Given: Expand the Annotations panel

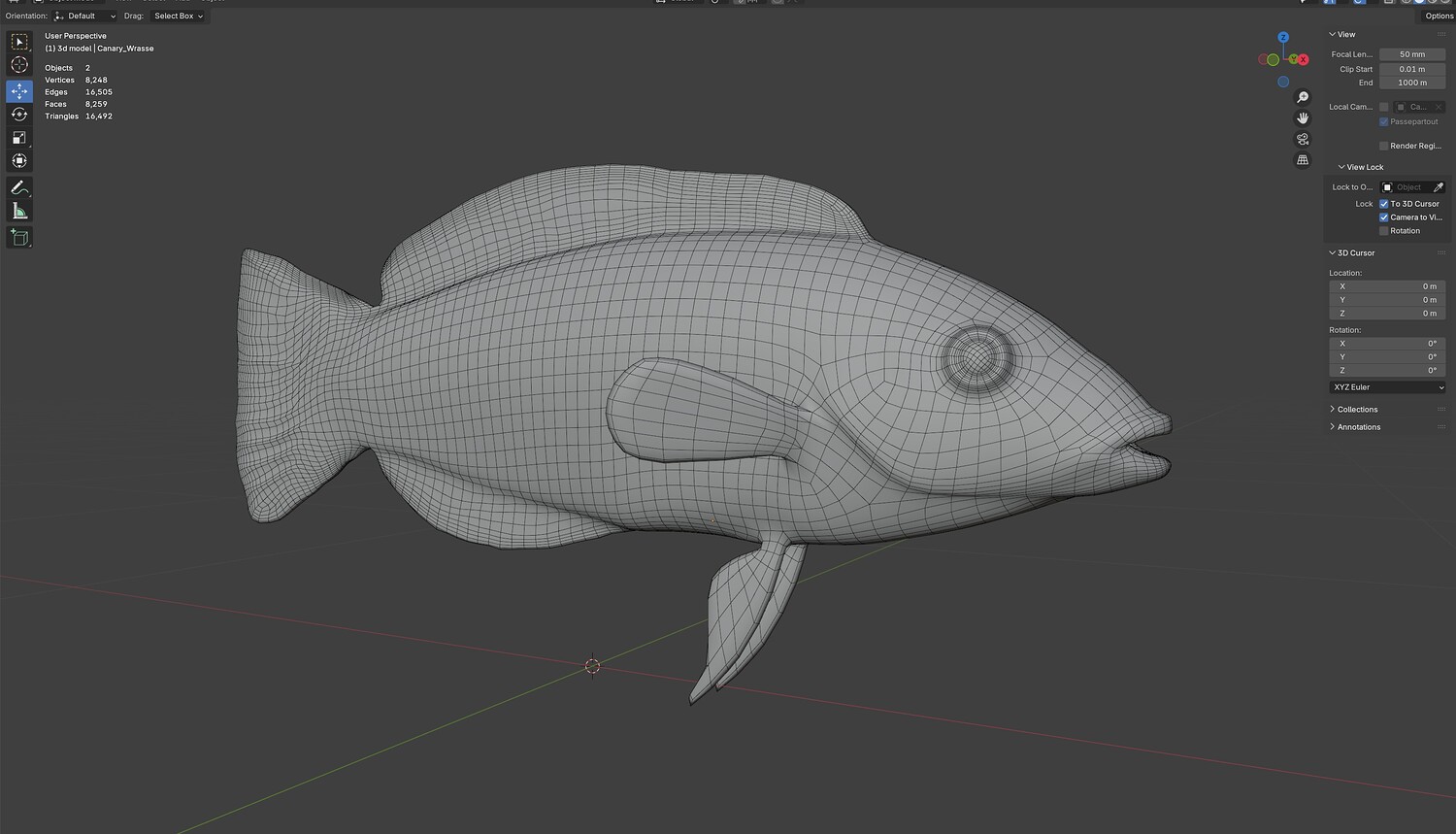Looking at the screenshot, I should tap(1358, 427).
